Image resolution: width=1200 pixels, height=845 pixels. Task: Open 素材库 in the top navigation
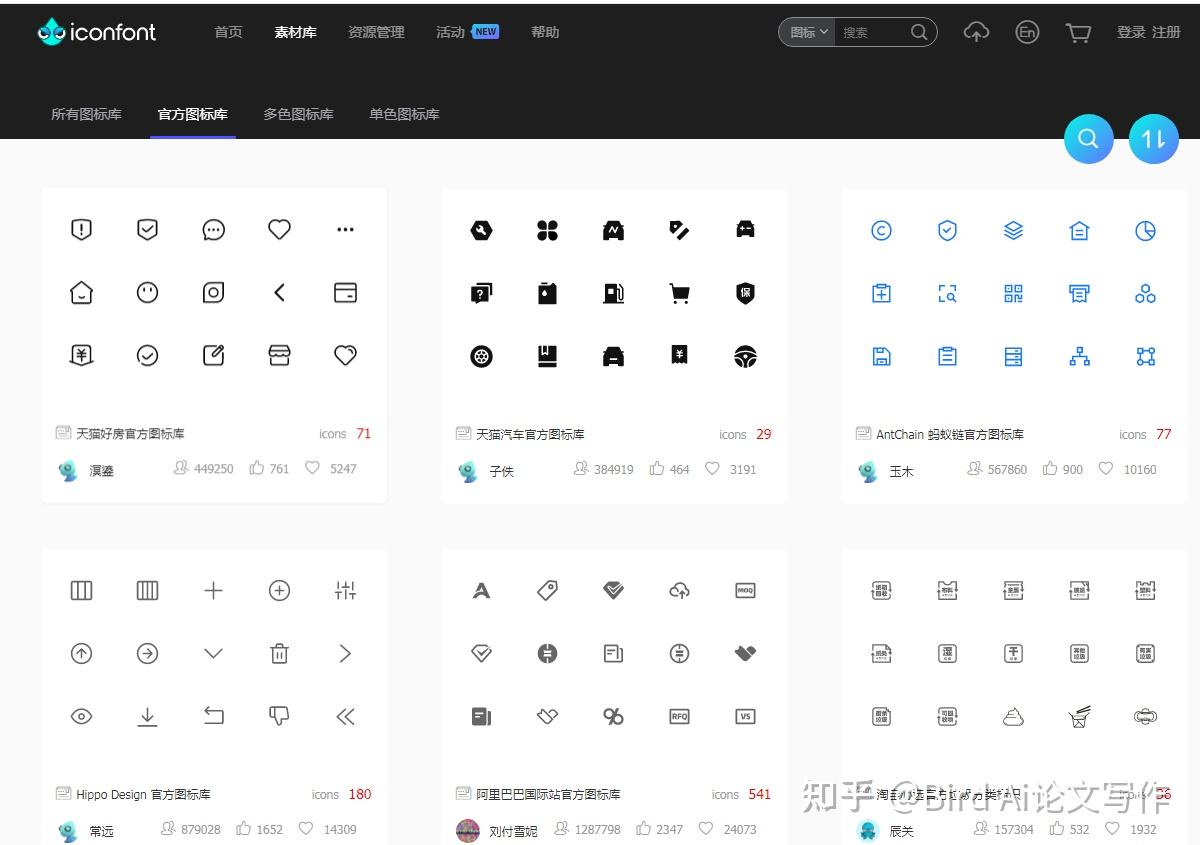pos(295,32)
